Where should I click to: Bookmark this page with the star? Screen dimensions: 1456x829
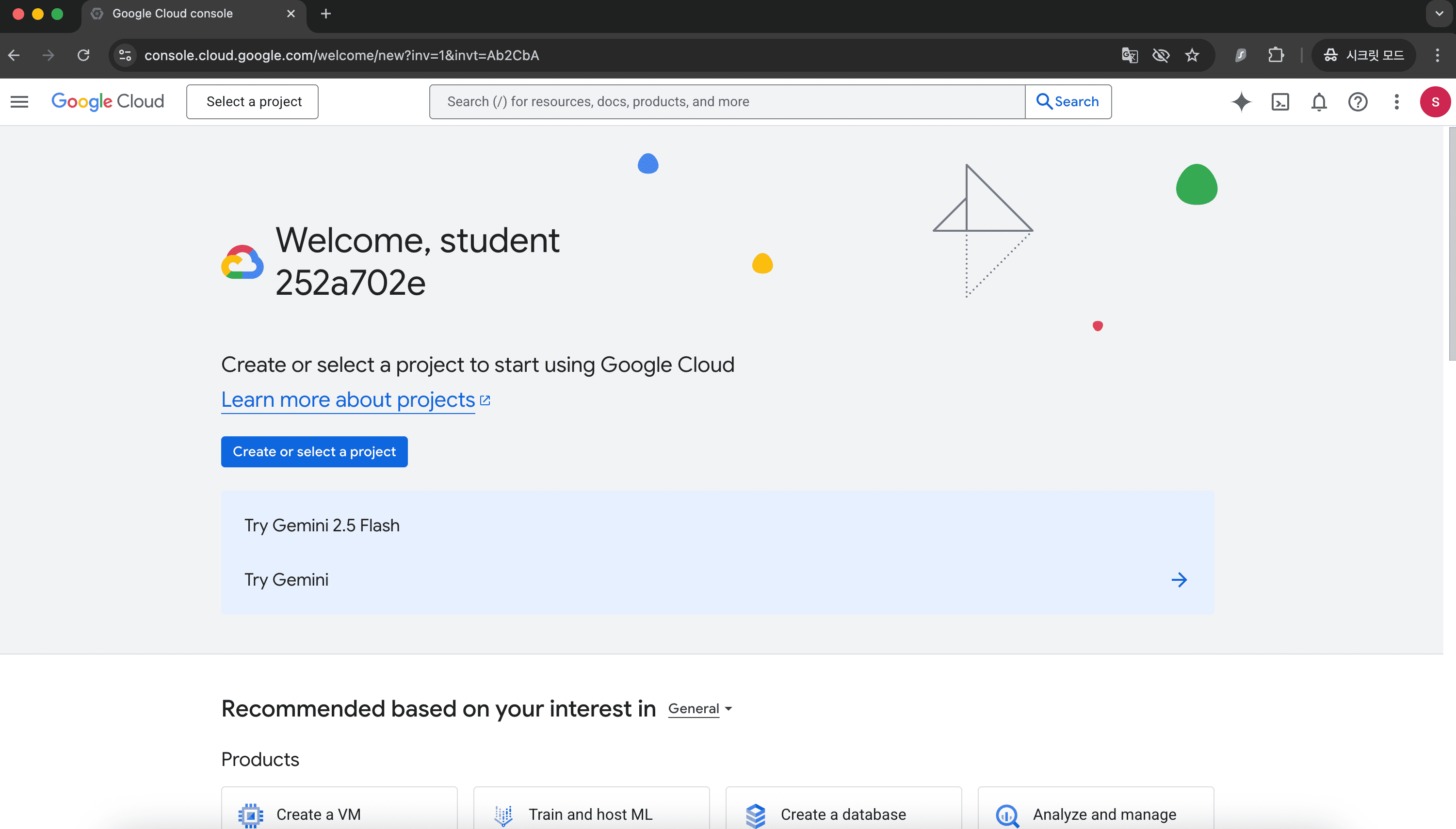point(1192,55)
